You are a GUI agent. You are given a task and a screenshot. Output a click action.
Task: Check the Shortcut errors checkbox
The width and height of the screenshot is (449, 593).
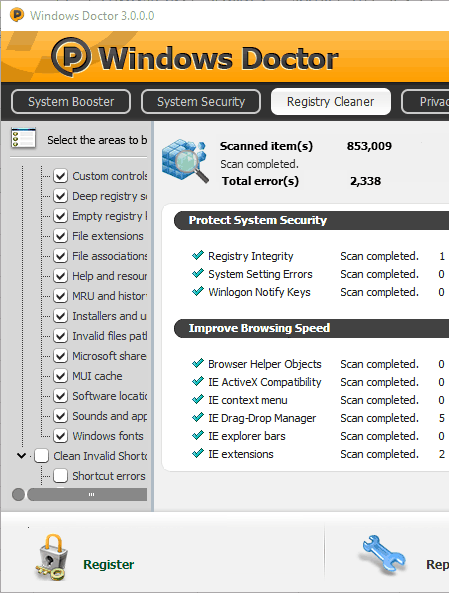[x=61, y=476]
